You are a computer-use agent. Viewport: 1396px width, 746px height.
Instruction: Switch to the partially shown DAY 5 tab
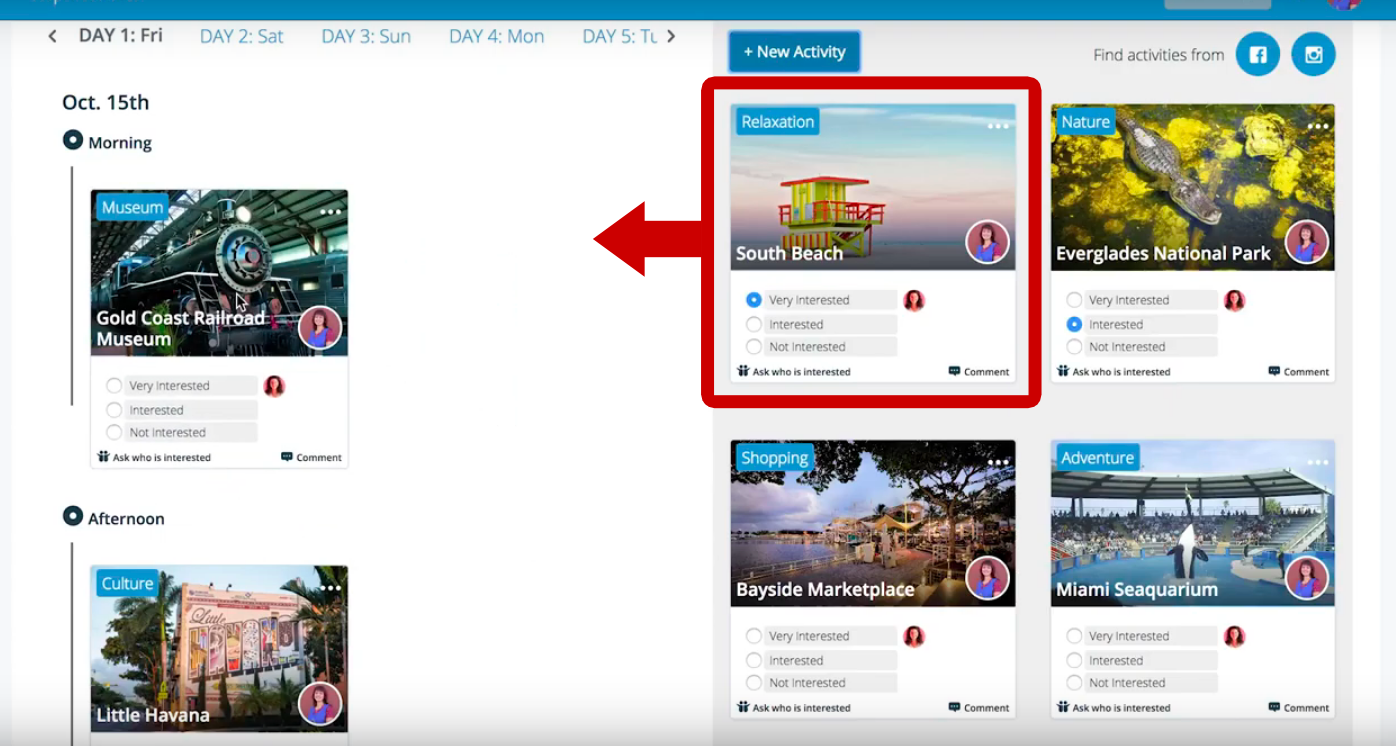(620, 36)
